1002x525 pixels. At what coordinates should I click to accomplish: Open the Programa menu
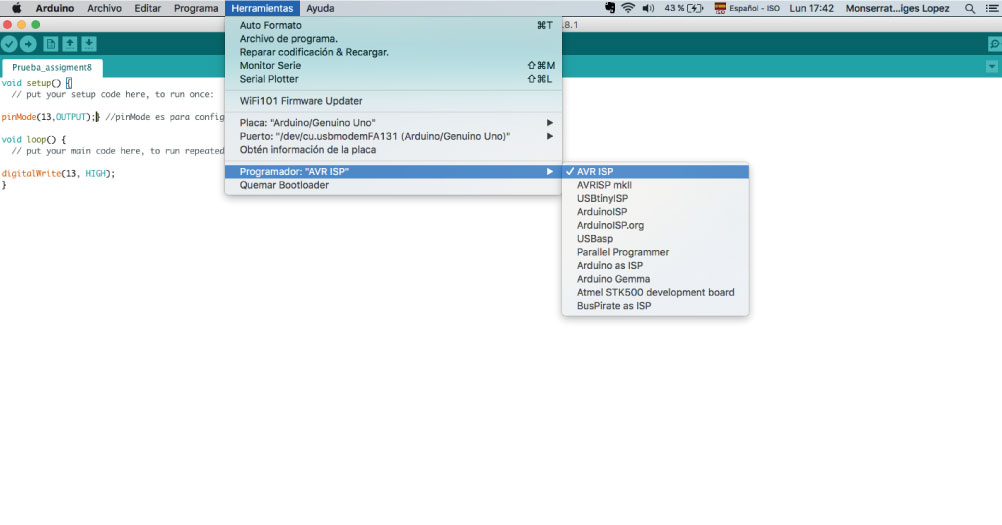click(196, 8)
